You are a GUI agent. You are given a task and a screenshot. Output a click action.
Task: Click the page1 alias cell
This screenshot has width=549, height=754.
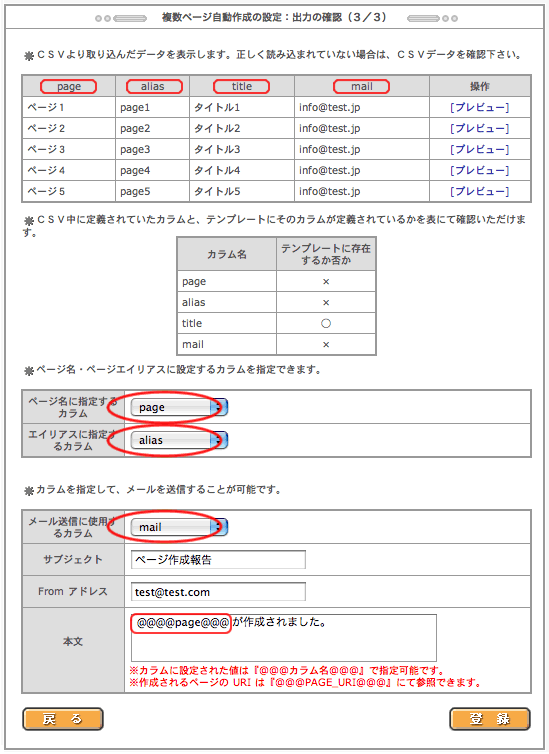pos(152,107)
